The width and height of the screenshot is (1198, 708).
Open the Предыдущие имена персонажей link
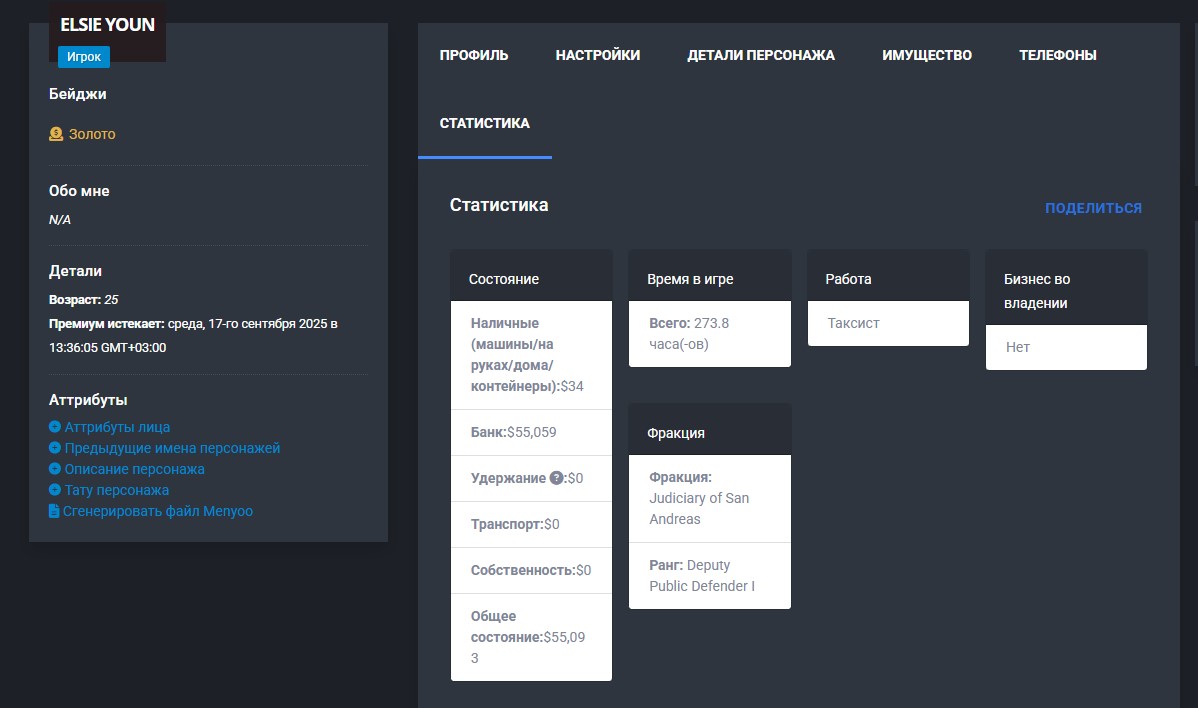click(x=172, y=448)
